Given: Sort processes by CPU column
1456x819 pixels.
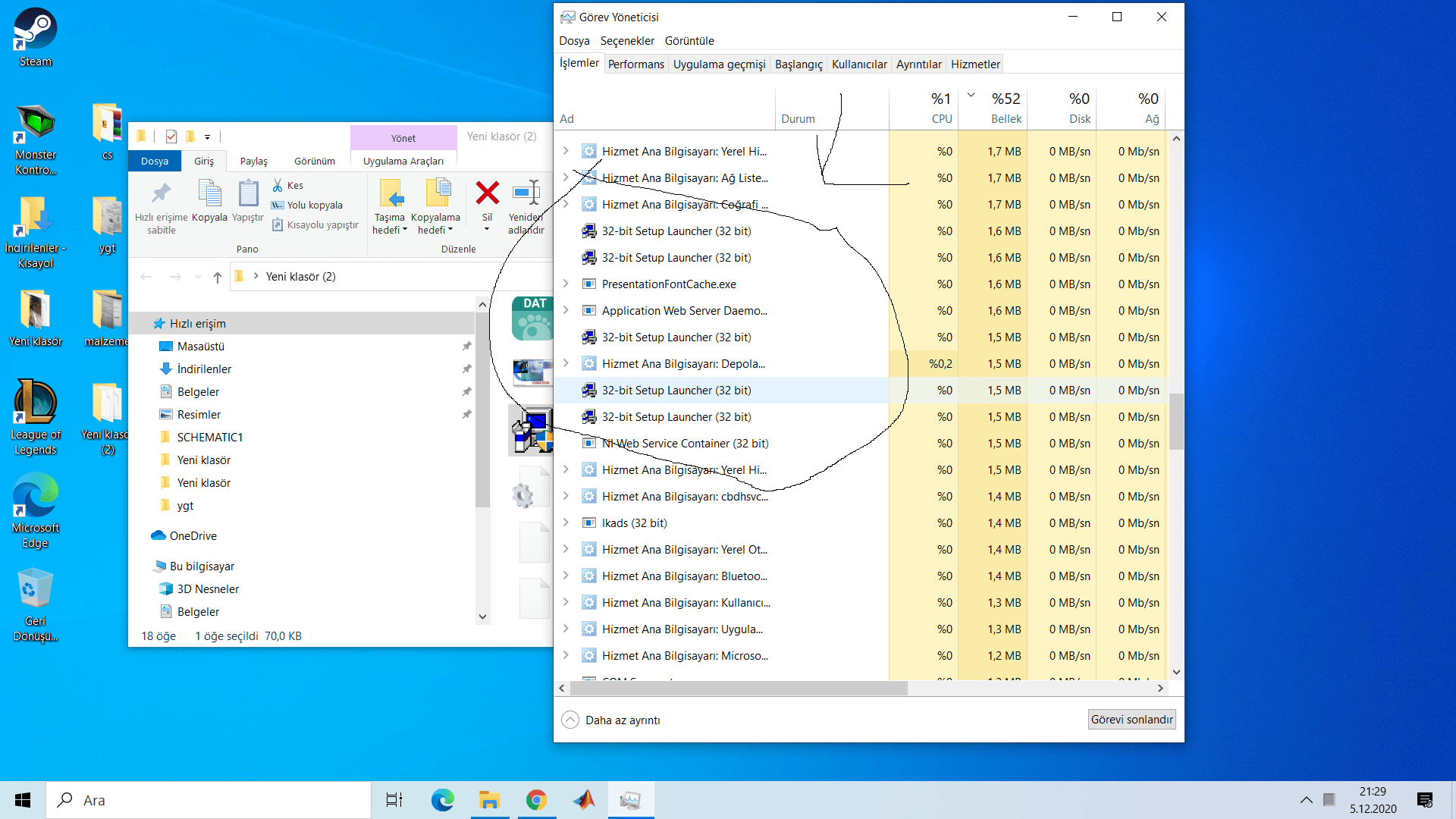Looking at the screenshot, I should 924,108.
